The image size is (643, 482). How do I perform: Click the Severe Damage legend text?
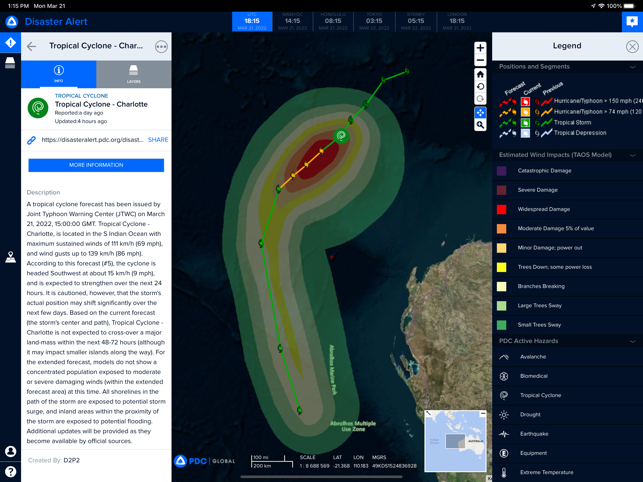537,190
